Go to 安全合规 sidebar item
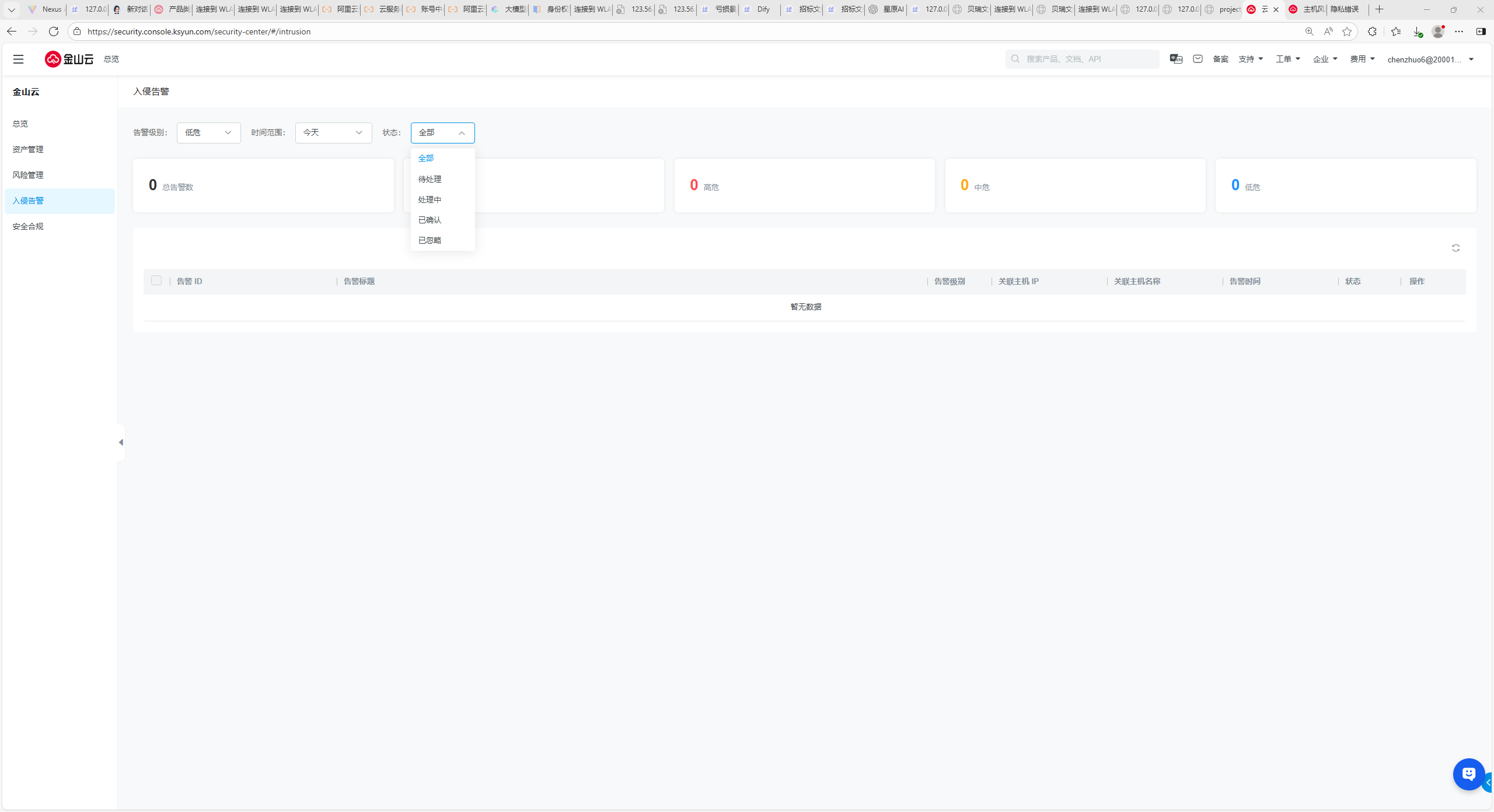Image resolution: width=1494 pixels, height=812 pixels. (x=28, y=226)
